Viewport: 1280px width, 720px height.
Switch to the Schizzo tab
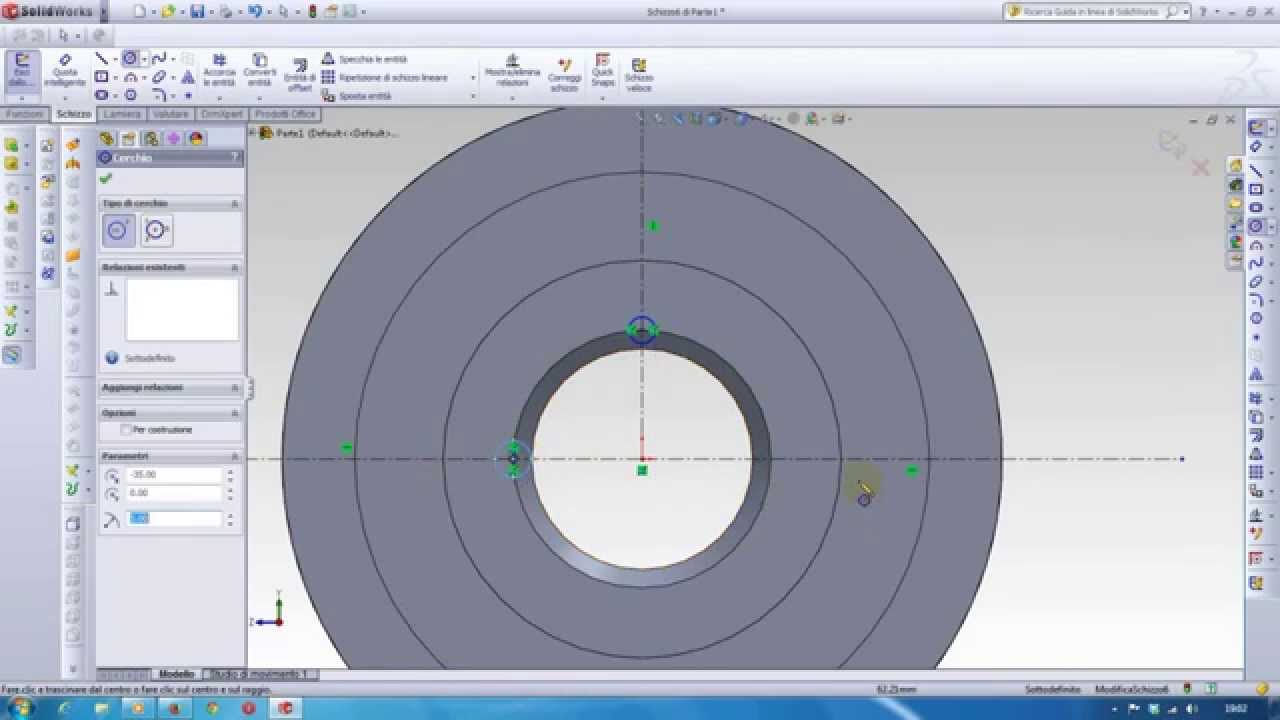click(73, 114)
